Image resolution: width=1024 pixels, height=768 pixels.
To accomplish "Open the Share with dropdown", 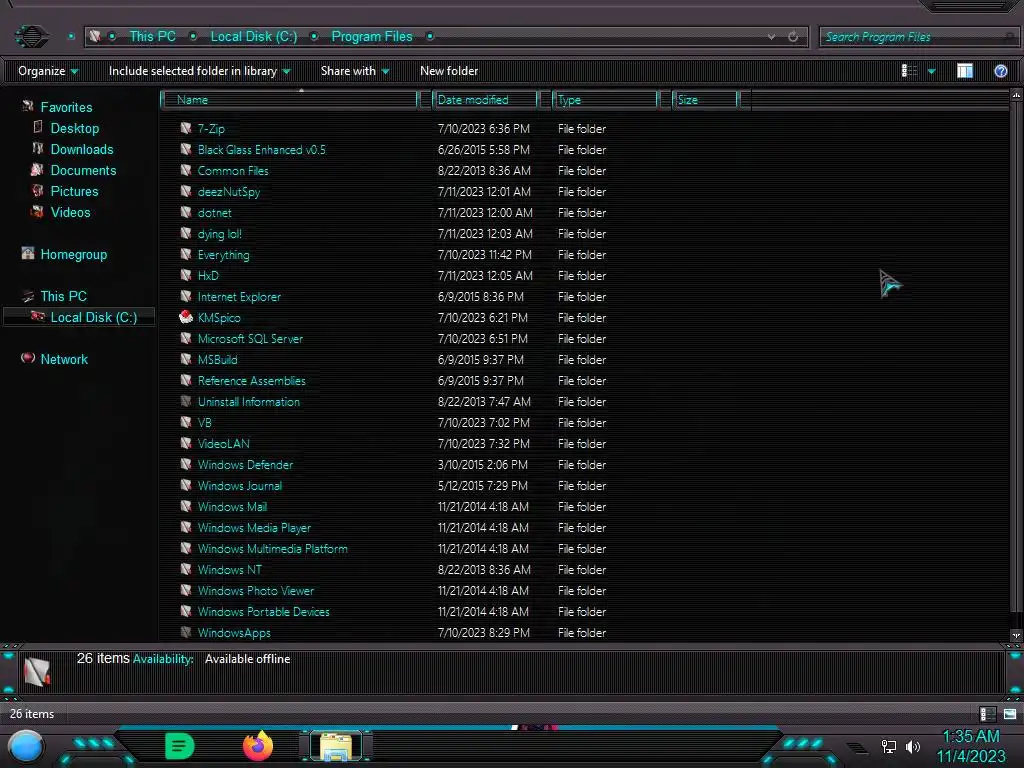I will click(355, 71).
